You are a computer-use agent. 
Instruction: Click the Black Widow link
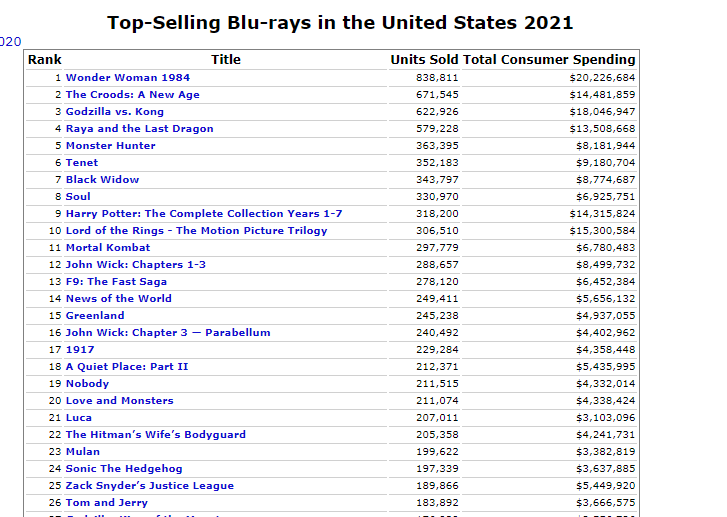tap(102, 179)
